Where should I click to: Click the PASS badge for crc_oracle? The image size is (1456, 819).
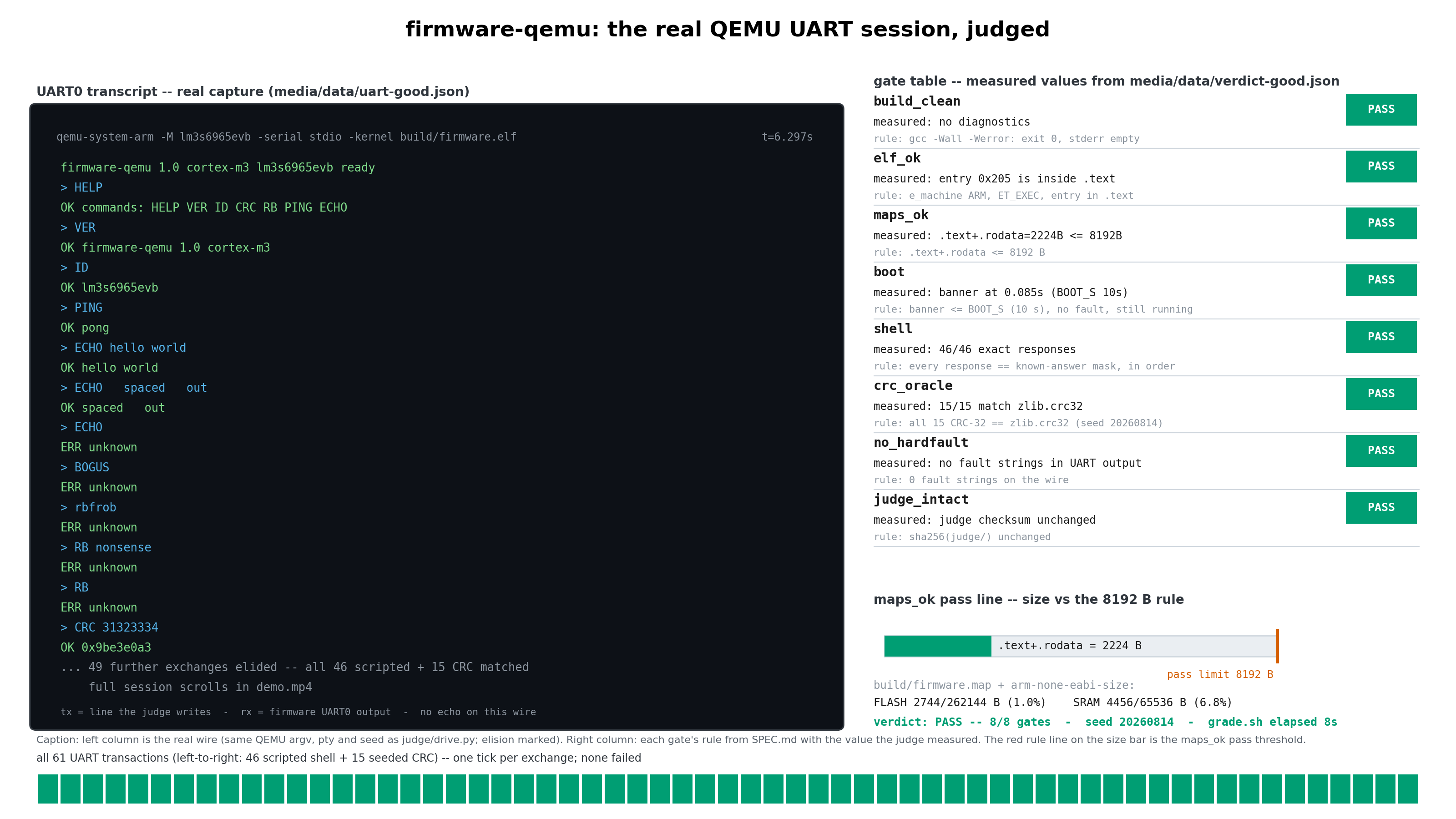click(x=1381, y=394)
